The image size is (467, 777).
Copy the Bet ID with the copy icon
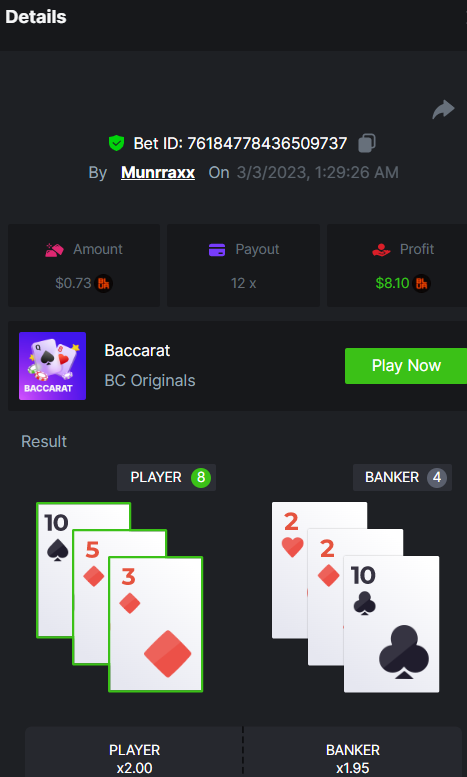coord(366,143)
